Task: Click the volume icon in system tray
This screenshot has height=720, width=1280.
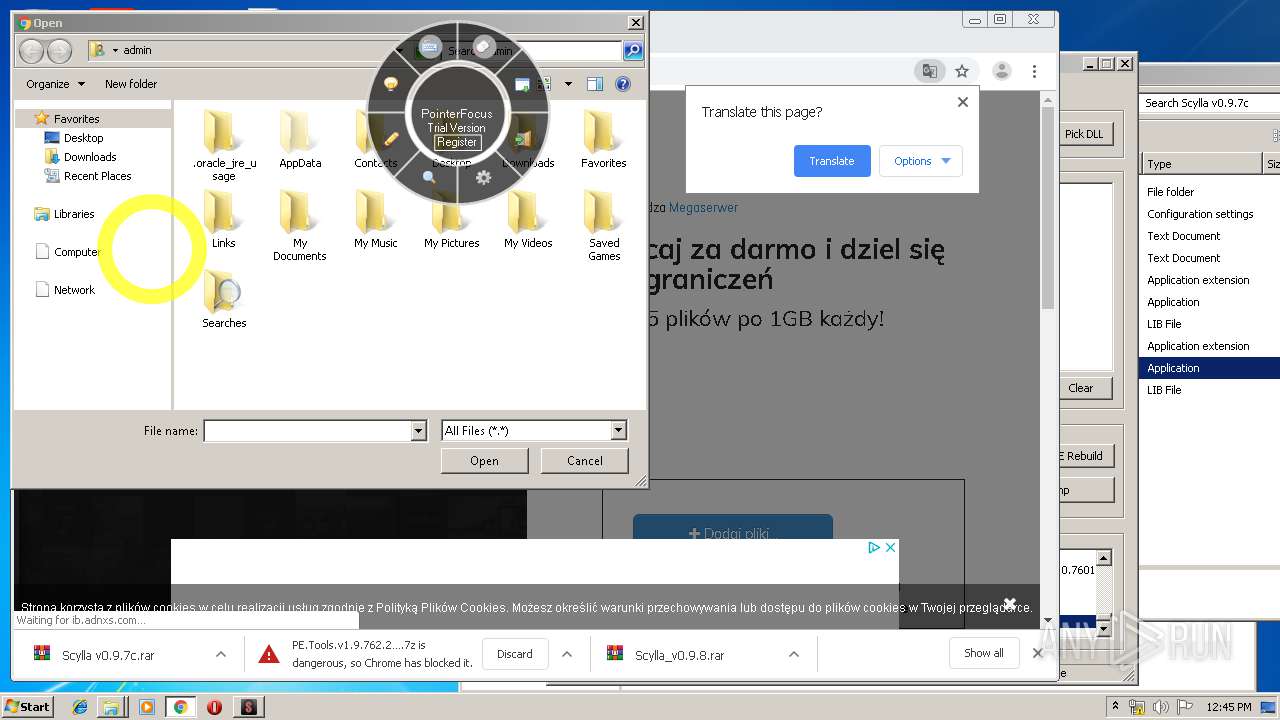Action: tap(1161, 707)
